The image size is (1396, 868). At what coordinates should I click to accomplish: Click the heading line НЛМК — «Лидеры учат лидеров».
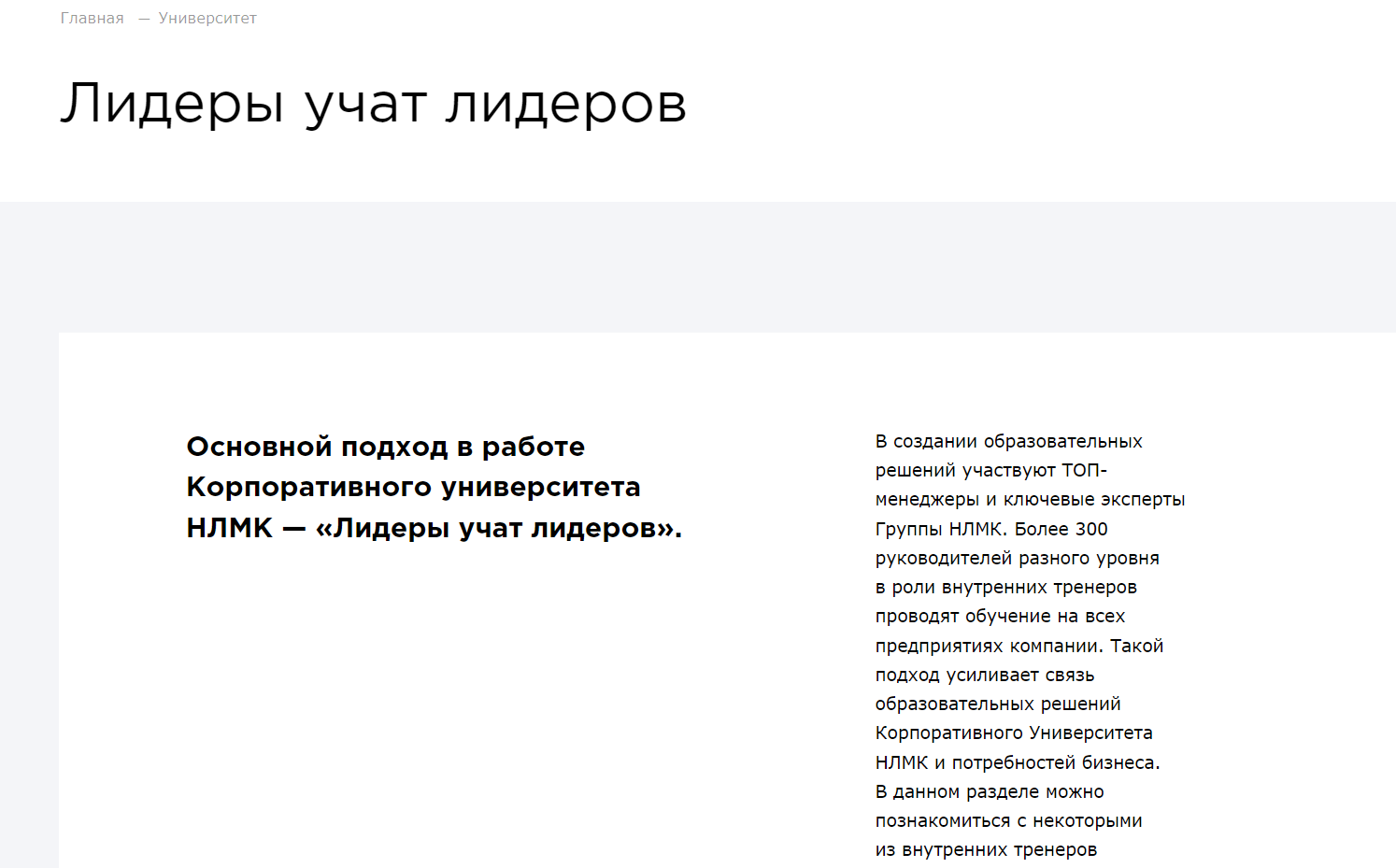[434, 528]
